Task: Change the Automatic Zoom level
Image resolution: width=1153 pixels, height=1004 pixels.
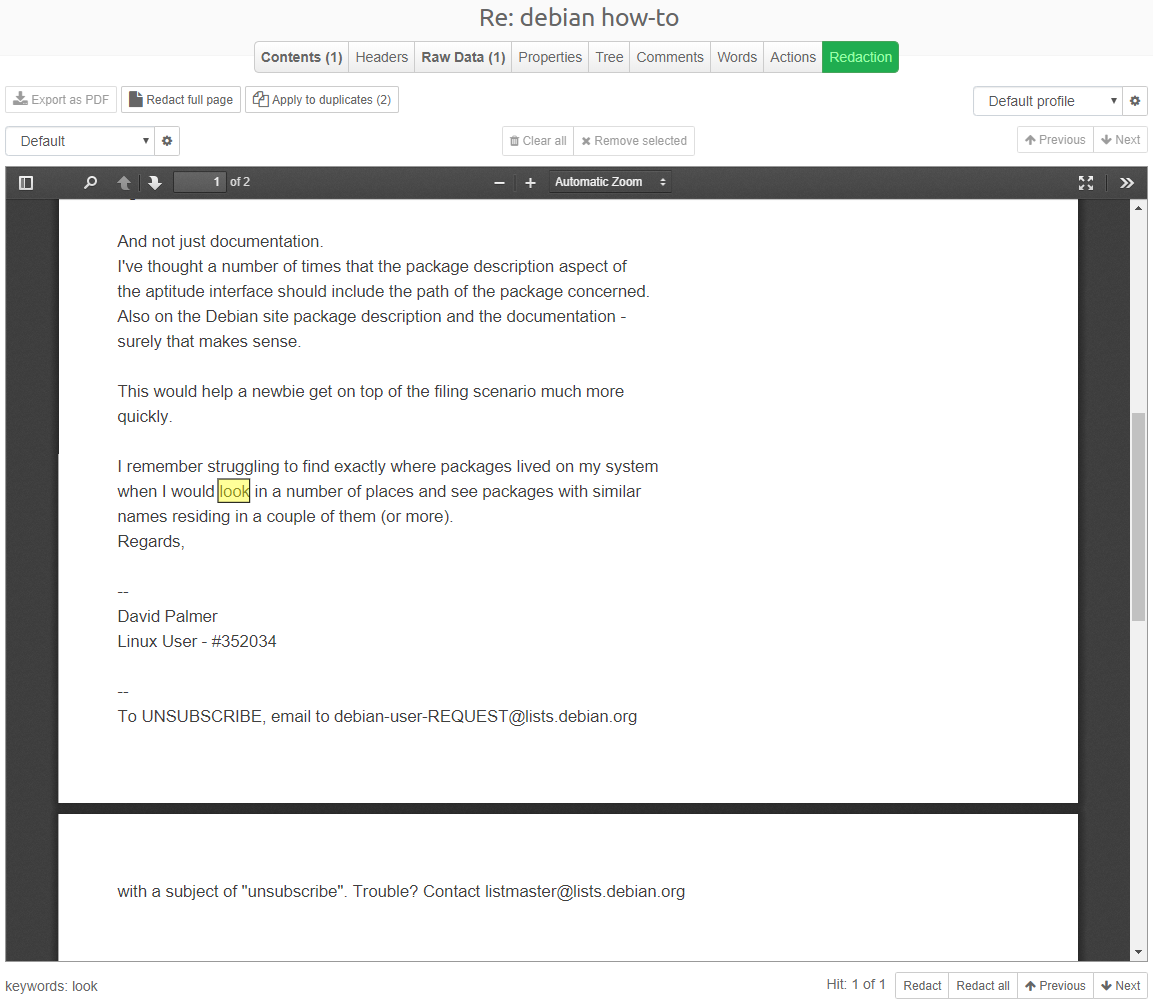Action: [x=610, y=182]
